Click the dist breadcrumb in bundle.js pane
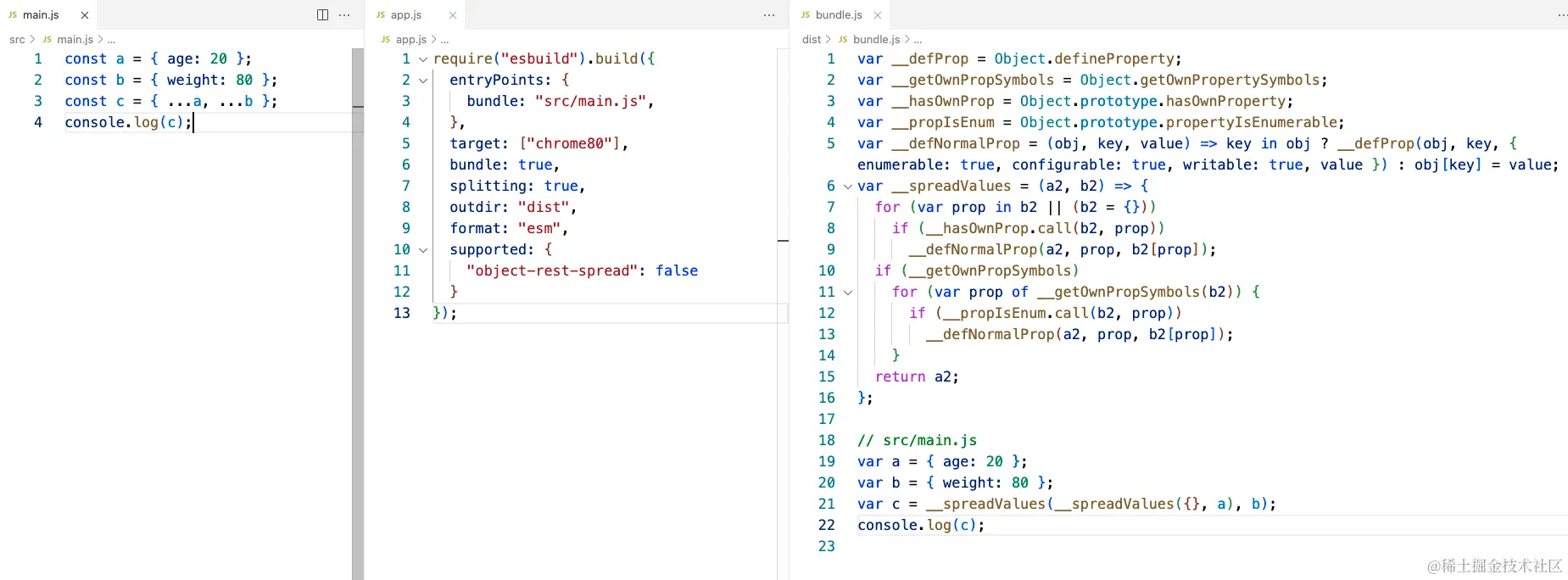The height and width of the screenshot is (580, 1568). tap(812, 39)
